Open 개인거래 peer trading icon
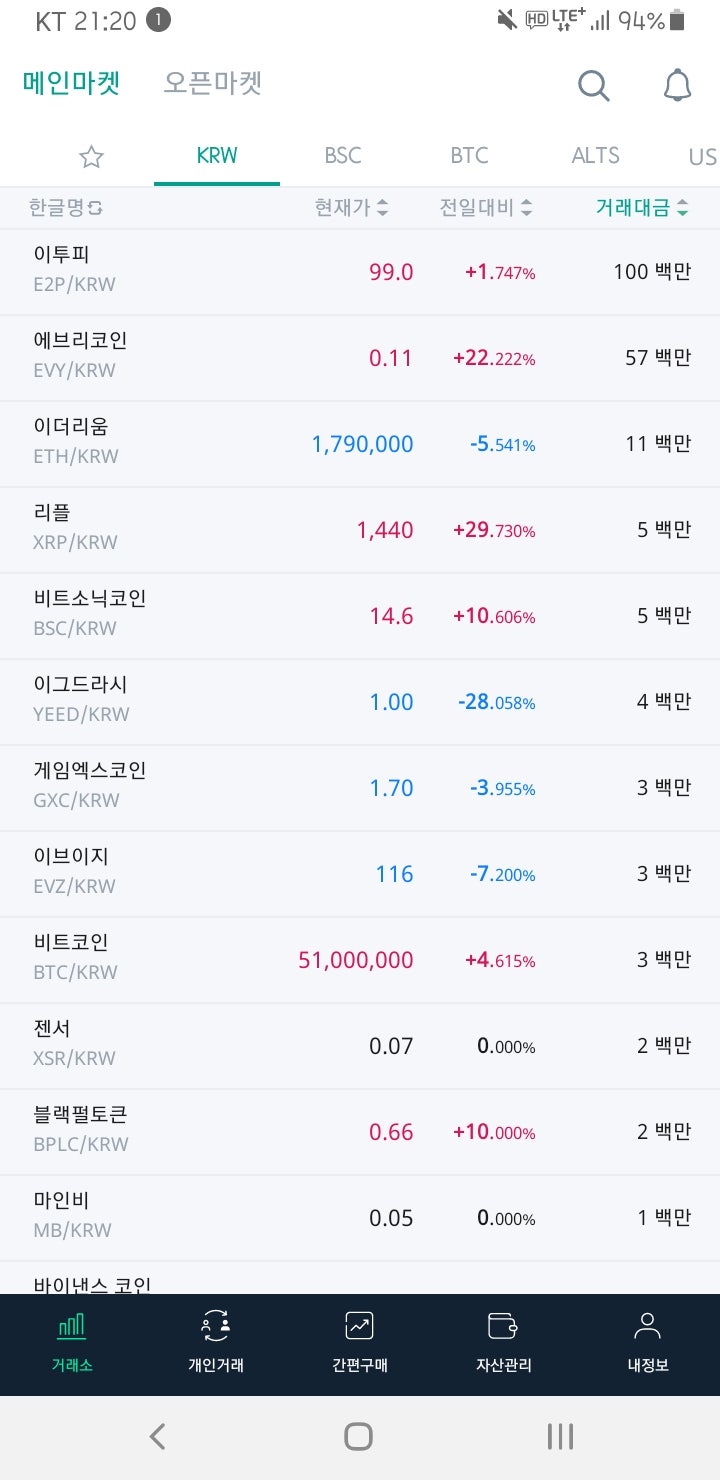 [216, 1326]
